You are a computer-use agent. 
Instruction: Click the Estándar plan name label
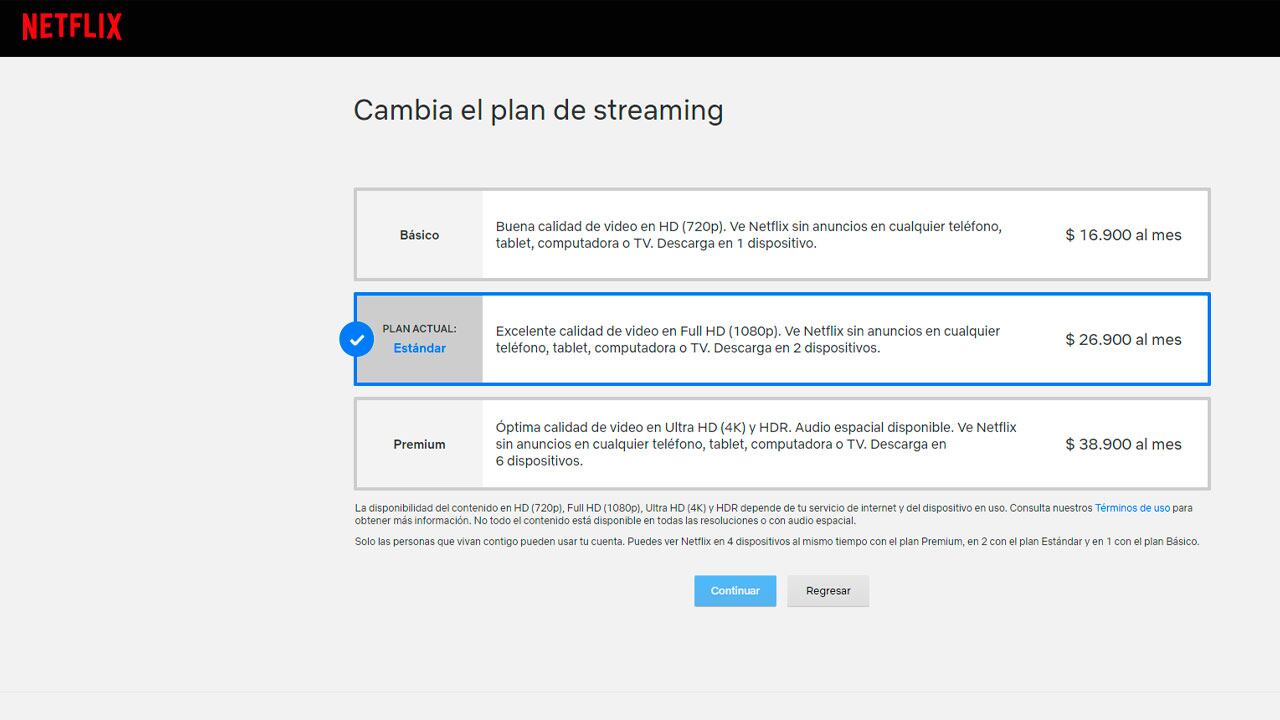[x=419, y=348]
